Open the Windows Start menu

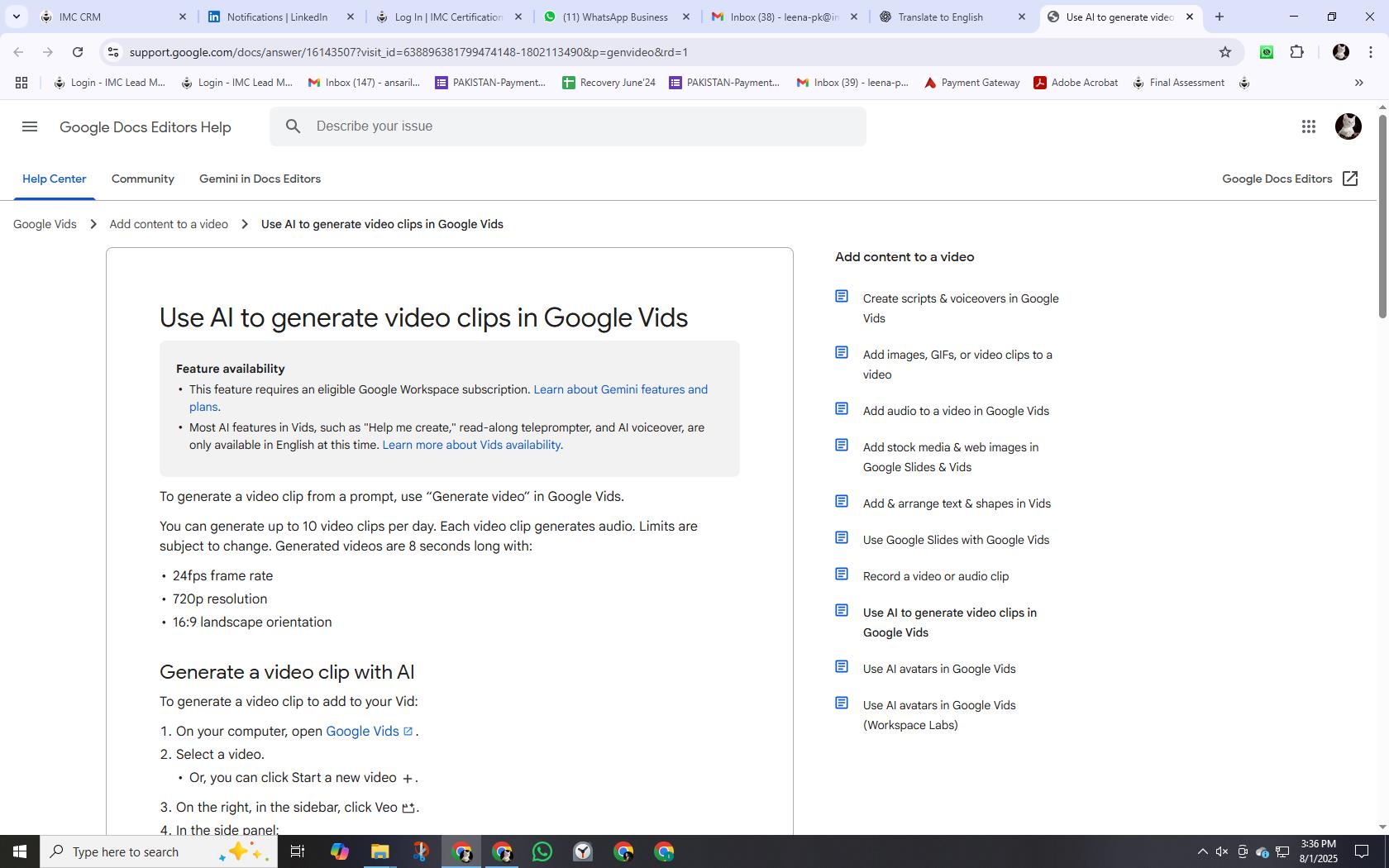(x=20, y=851)
